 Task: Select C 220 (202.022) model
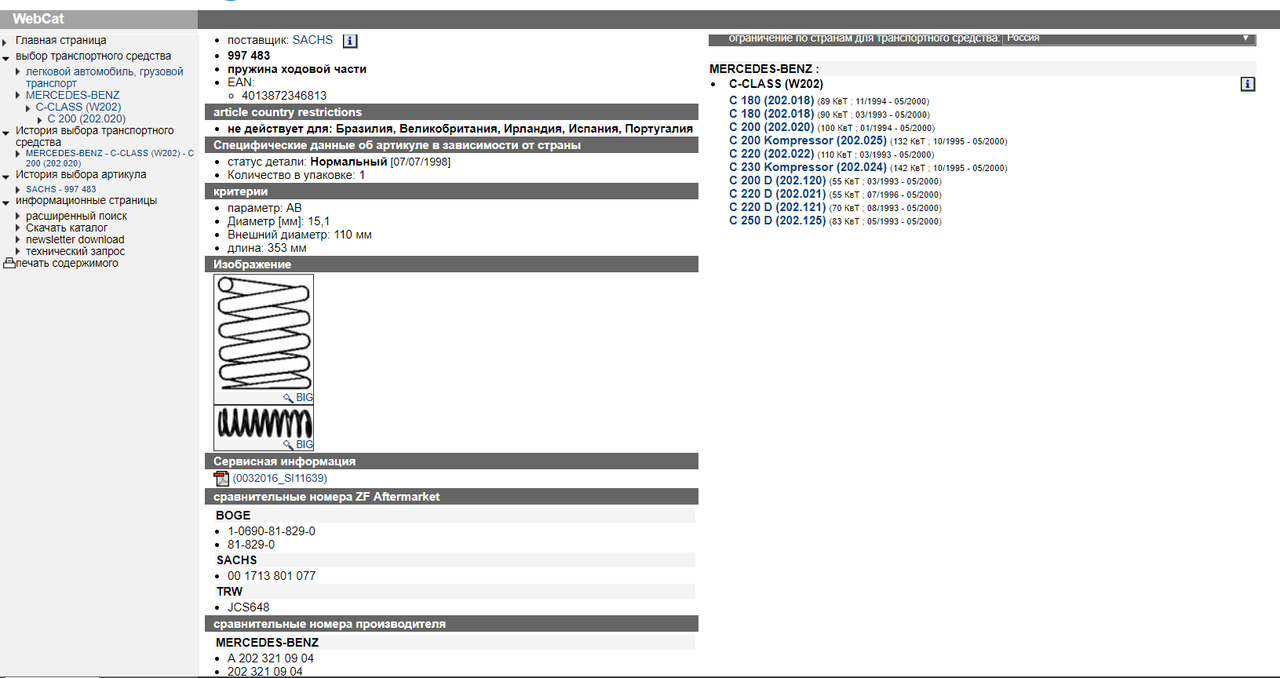point(771,154)
